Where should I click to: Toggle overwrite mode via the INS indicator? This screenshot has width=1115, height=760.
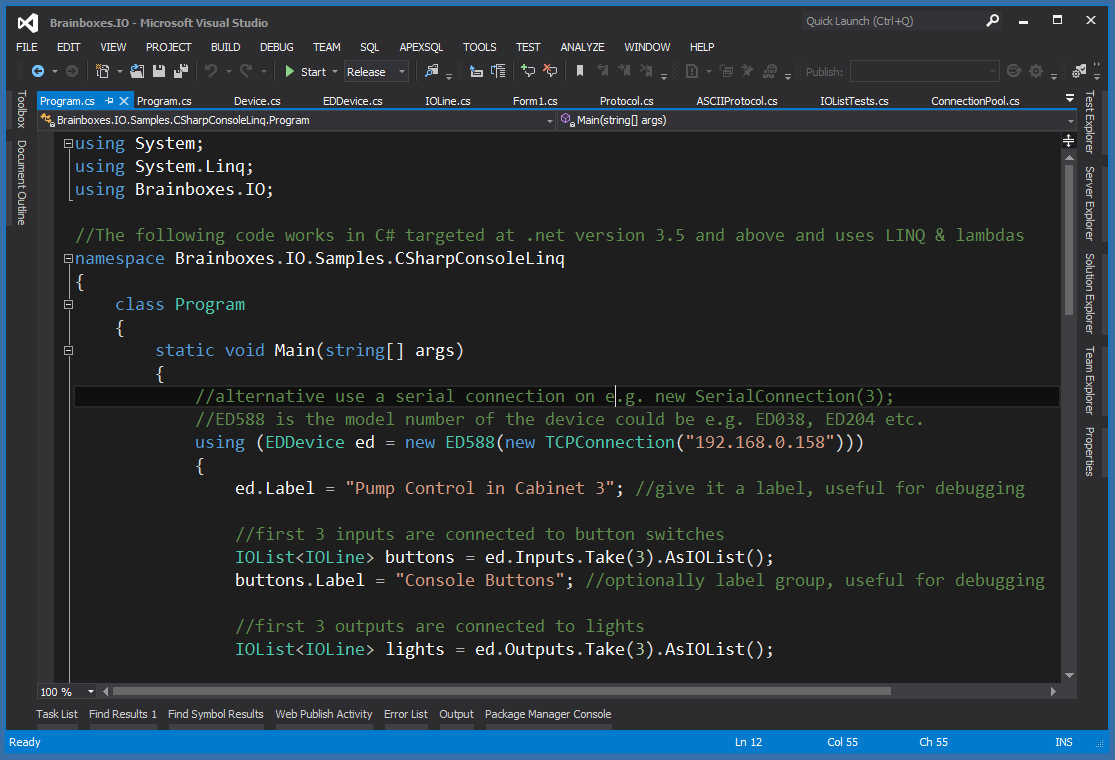click(x=1063, y=742)
